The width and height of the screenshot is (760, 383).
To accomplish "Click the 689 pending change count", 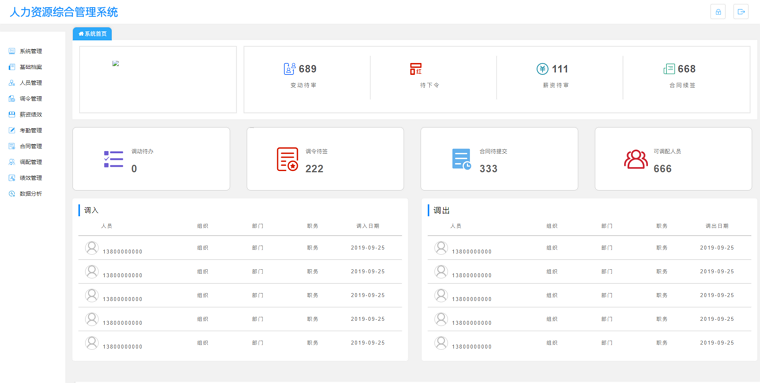I will click(307, 69).
